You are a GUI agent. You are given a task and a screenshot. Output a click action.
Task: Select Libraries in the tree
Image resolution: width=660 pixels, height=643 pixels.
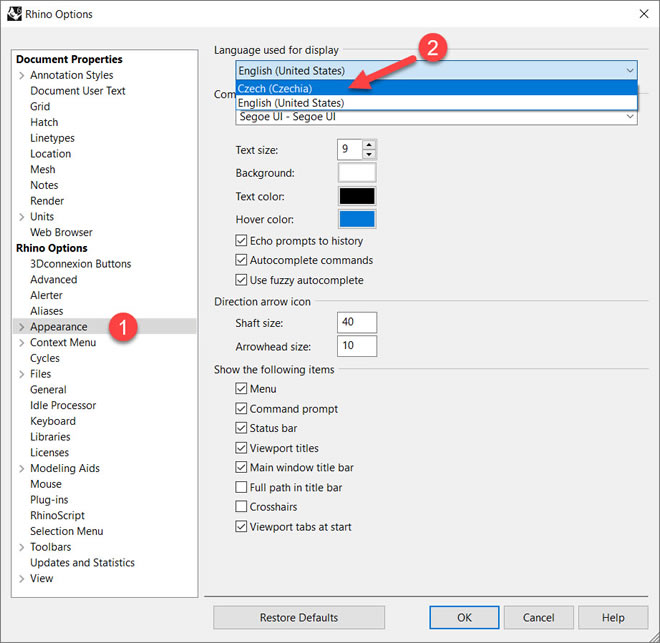pyautogui.click(x=50, y=437)
